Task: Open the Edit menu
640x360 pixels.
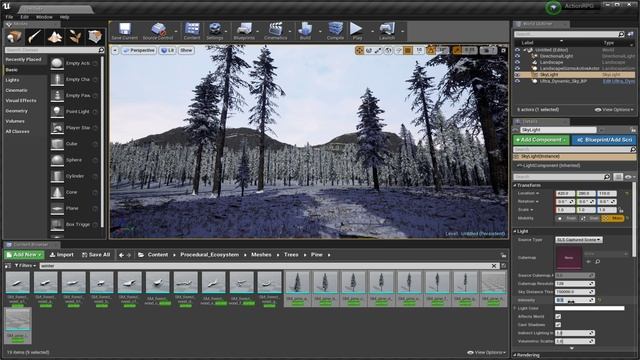Action: (24, 17)
